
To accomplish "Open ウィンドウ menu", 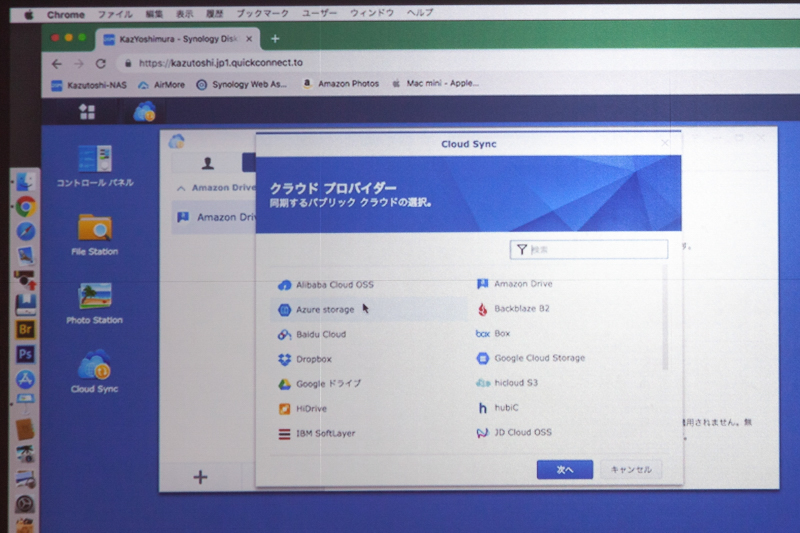I will pyautogui.click(x=371, y=13).
